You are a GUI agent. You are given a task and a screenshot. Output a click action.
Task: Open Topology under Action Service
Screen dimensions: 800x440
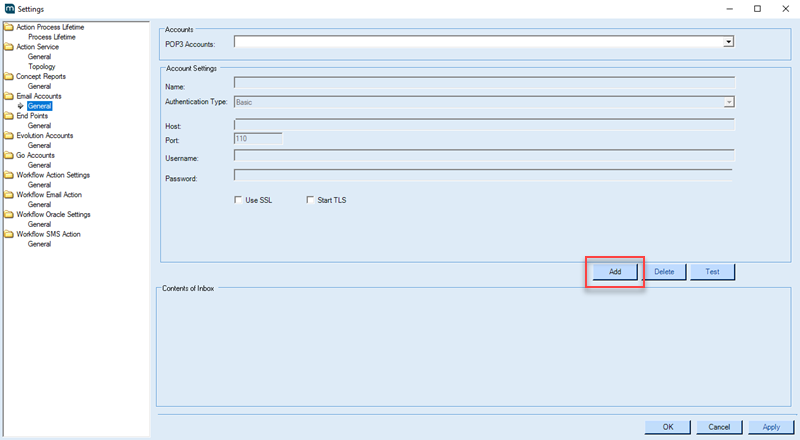tap(42, 67)
